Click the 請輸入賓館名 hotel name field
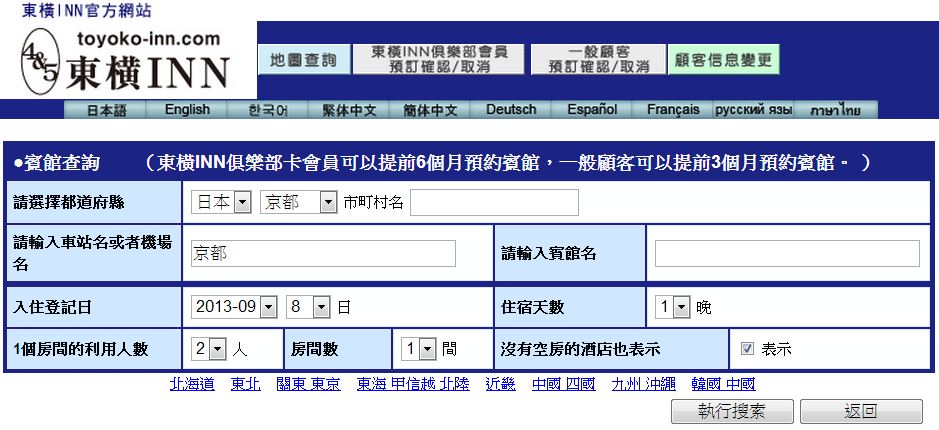The image size is (939, 430). coord(787,253)
